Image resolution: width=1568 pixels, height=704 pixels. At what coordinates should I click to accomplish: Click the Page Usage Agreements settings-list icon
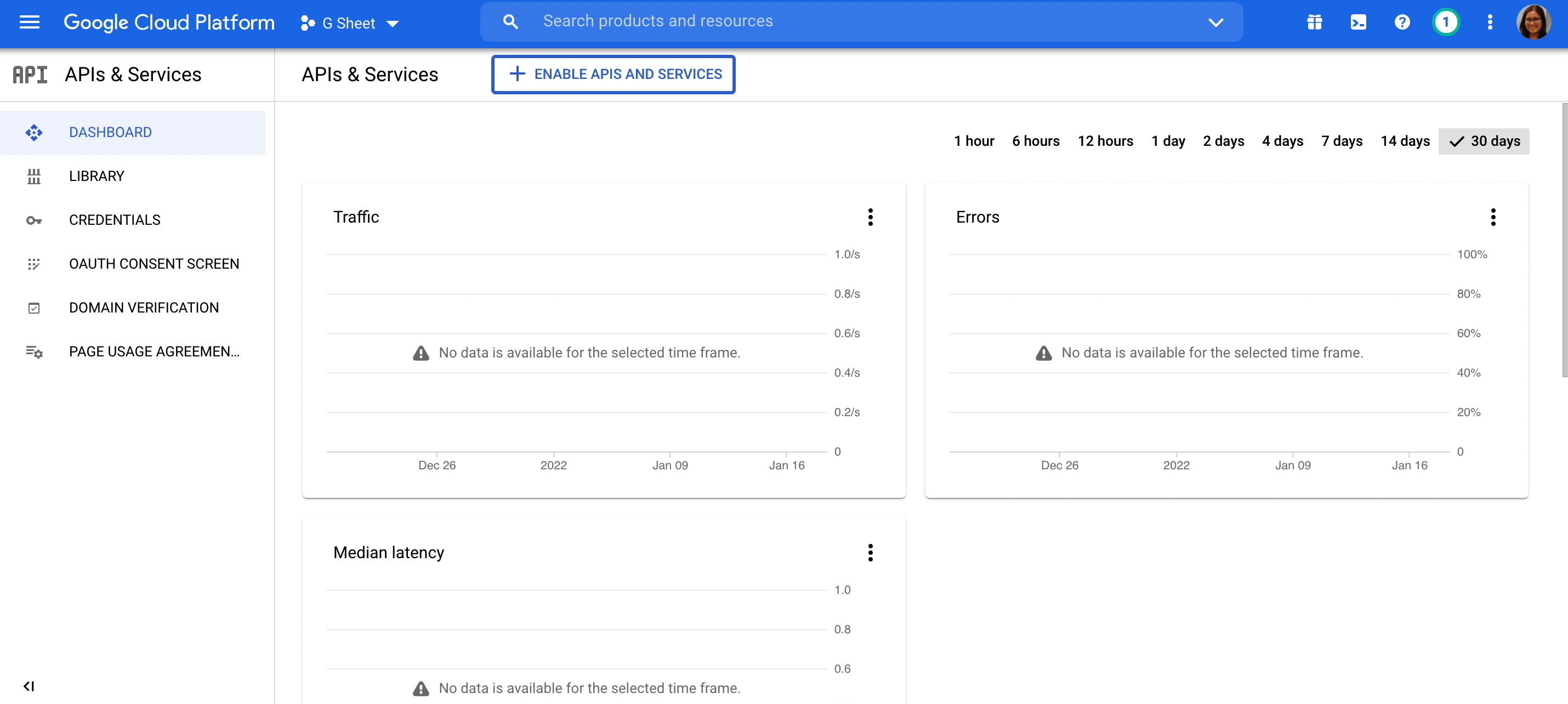(33, 352)
